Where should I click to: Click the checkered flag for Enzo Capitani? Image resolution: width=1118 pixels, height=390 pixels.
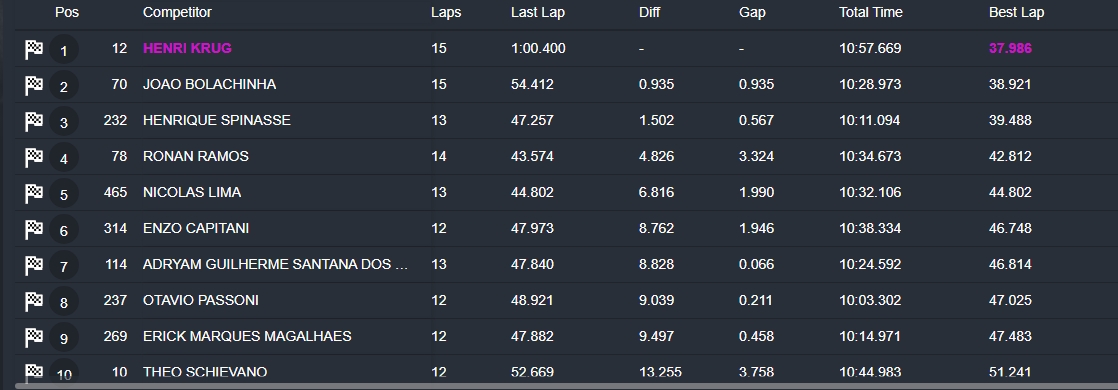click(34, 230)
